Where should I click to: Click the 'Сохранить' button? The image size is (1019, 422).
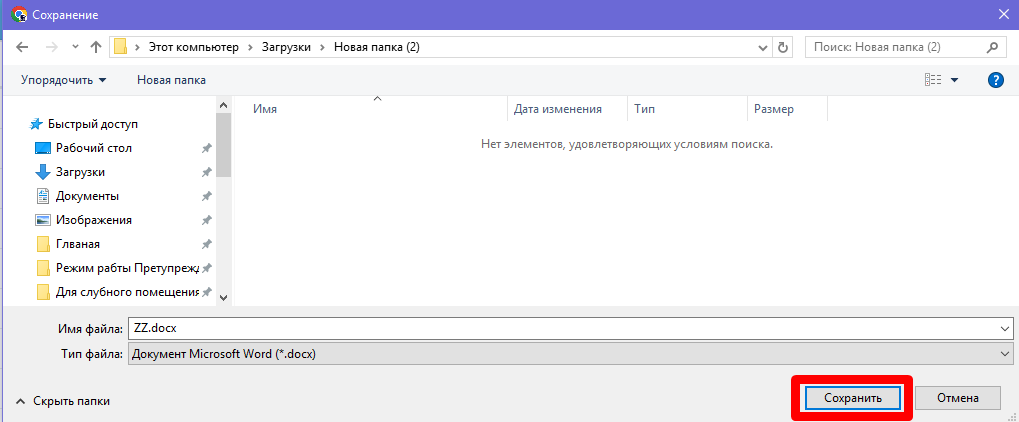click(852, 398)
